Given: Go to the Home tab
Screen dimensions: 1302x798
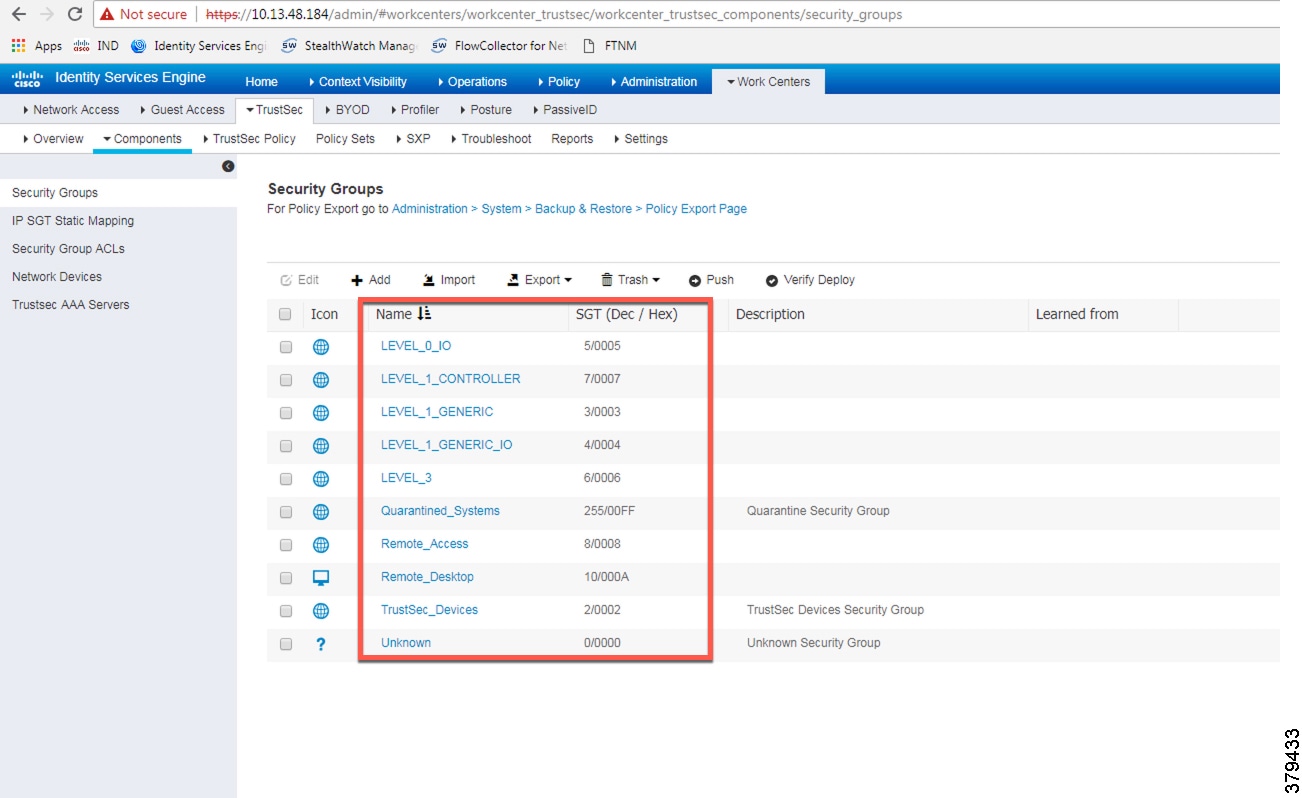Looking at the screenshot, I should (x=262, y=82).
